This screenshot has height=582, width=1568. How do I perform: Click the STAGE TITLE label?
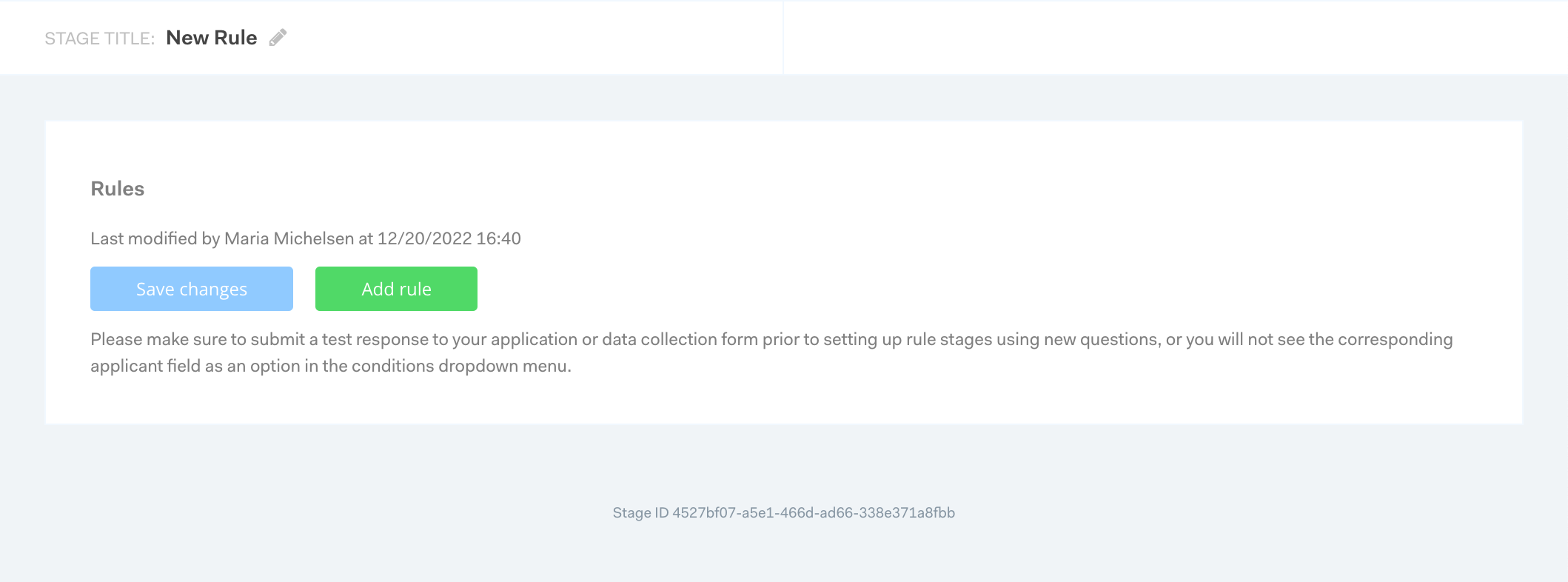[100, 39]
